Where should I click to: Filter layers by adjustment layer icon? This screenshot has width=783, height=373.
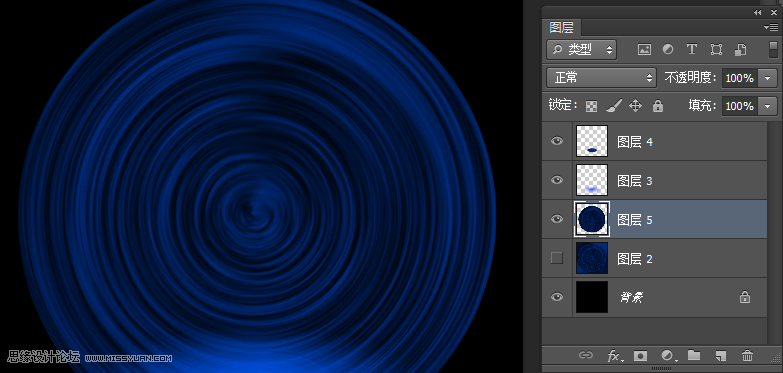[x=668, y=49]
